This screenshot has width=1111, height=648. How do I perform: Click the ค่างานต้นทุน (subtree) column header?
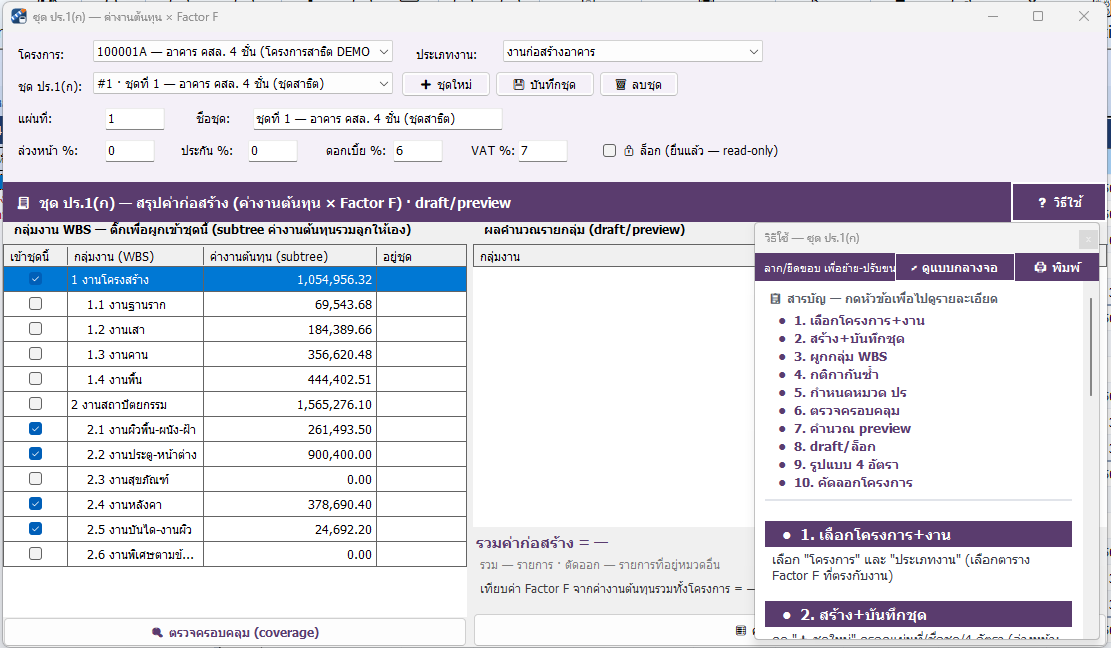pyautogui.click(x=290, y=256)
